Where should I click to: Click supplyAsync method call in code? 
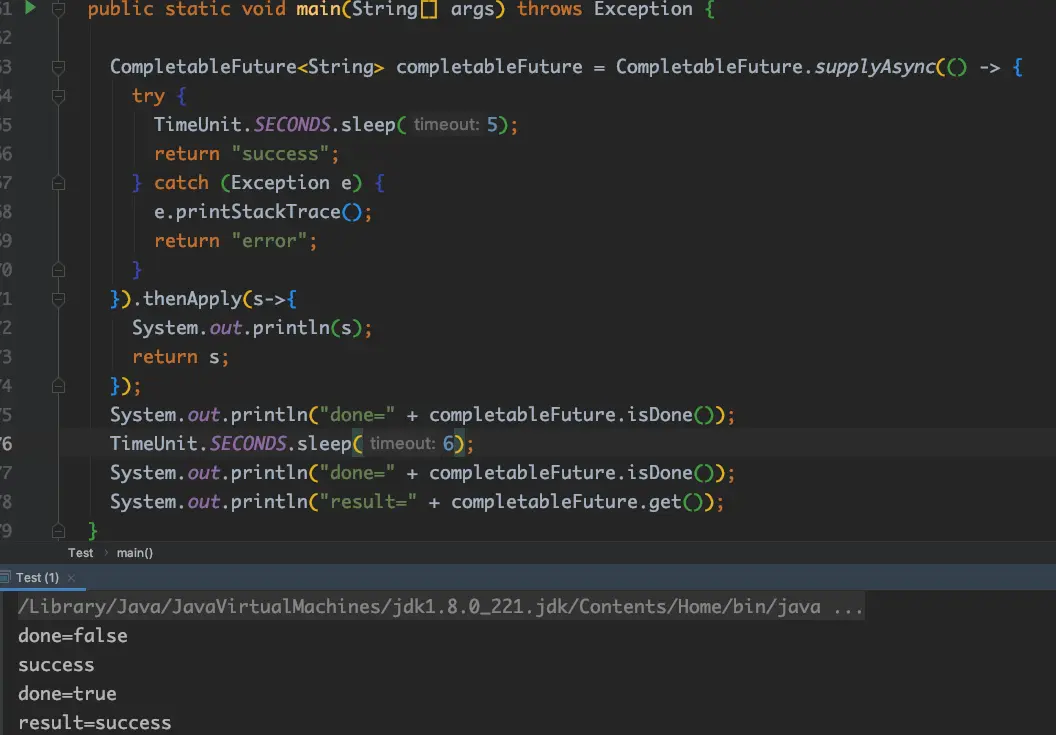[875, 67]
